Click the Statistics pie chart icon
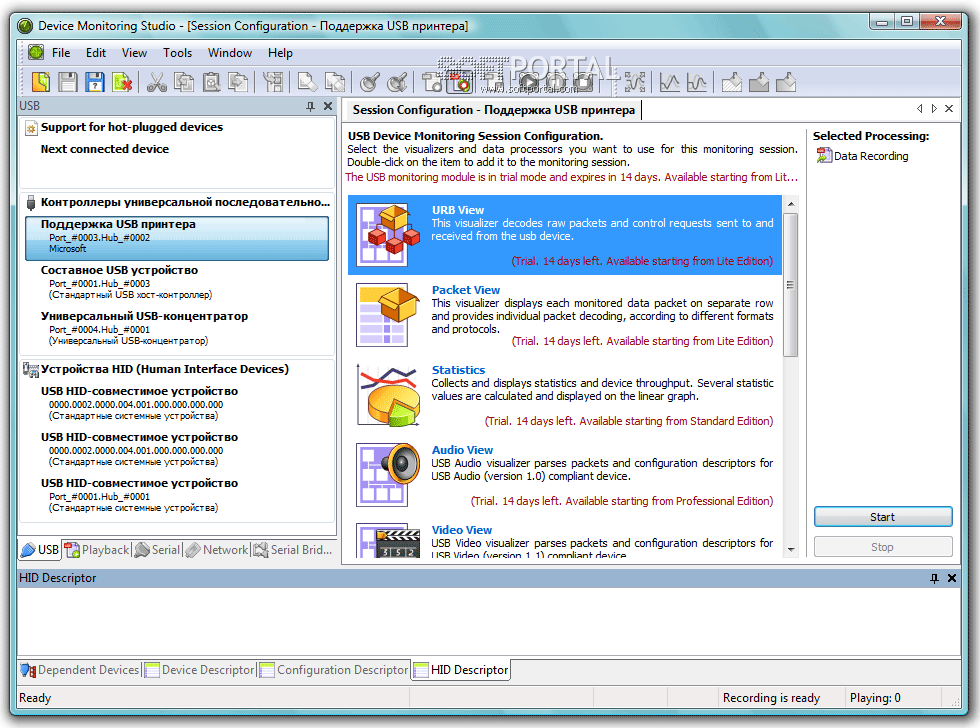The width and height of the screenshot is (980, 728). 387,395
